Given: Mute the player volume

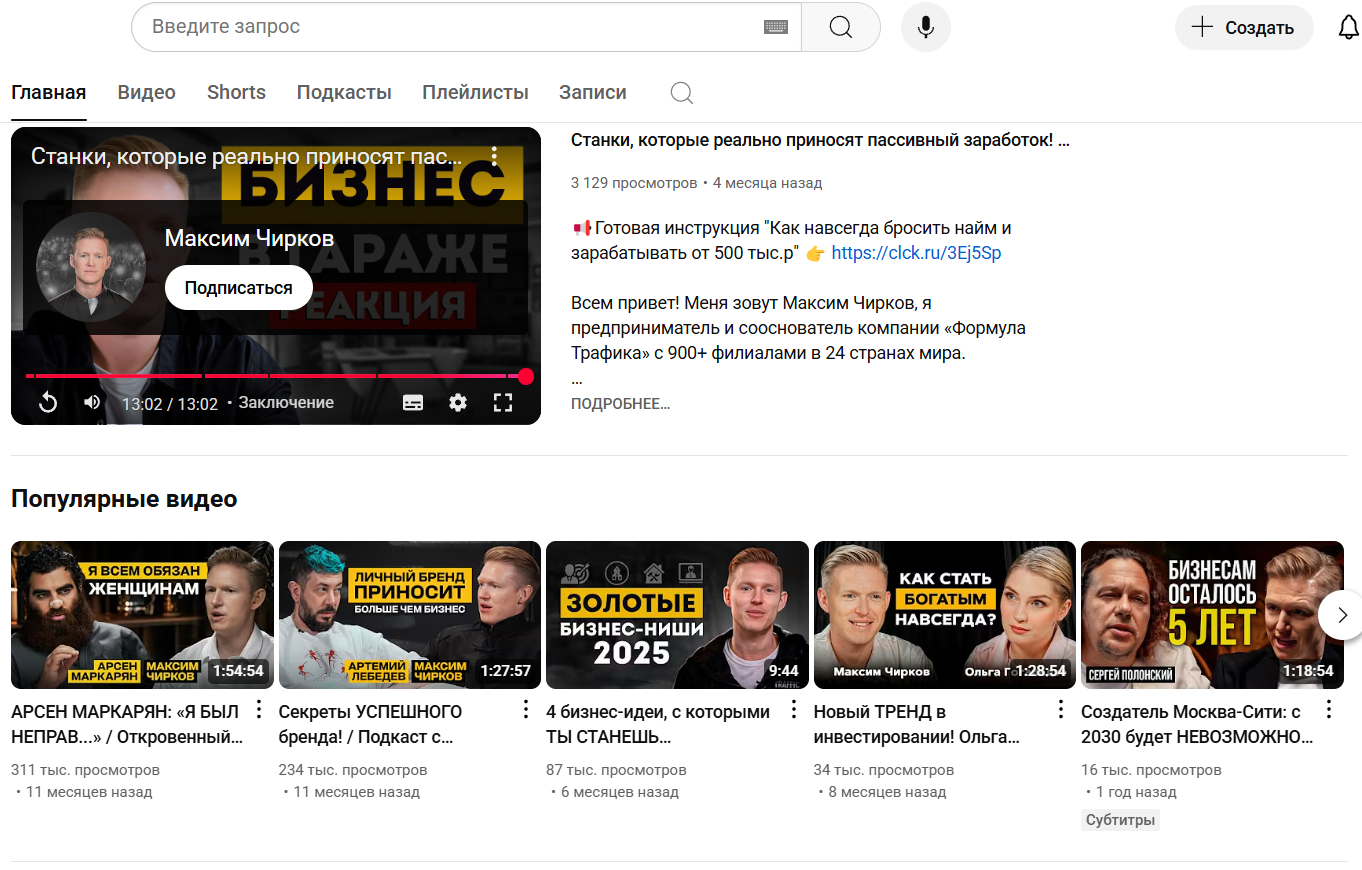Looking at the screenshot, I should coord(92,402).
